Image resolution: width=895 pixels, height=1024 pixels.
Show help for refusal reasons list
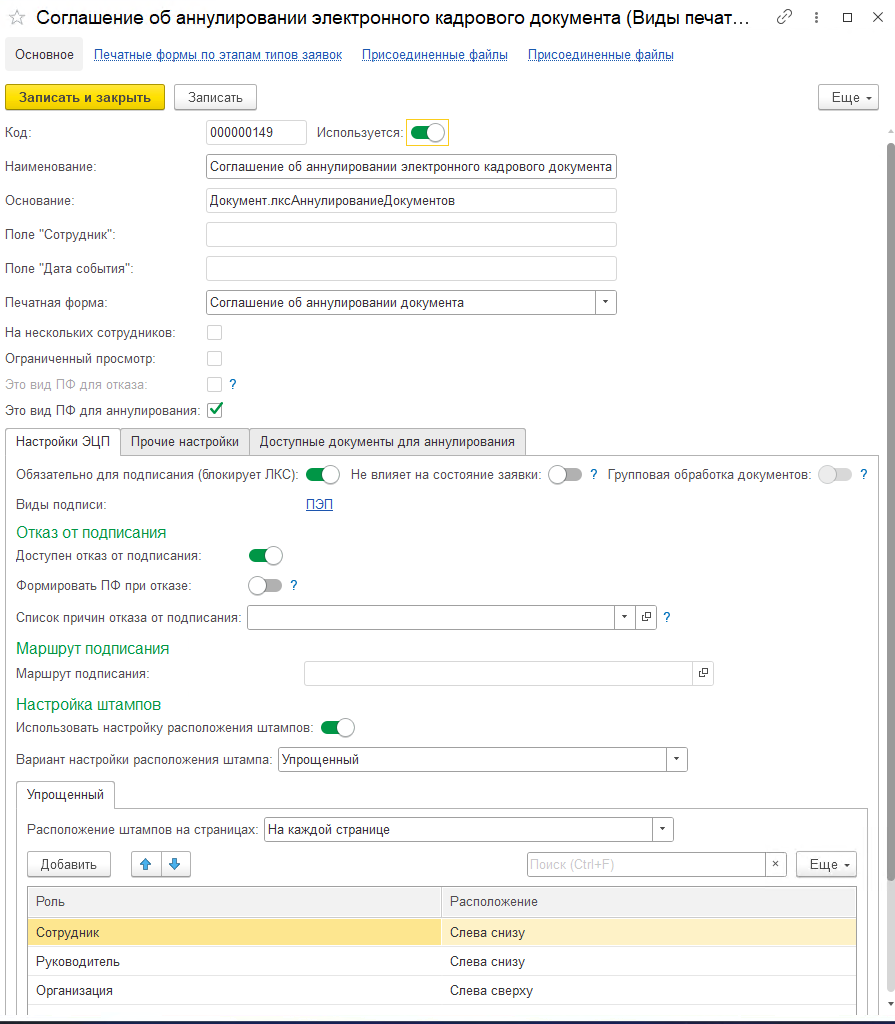point(667,617)
